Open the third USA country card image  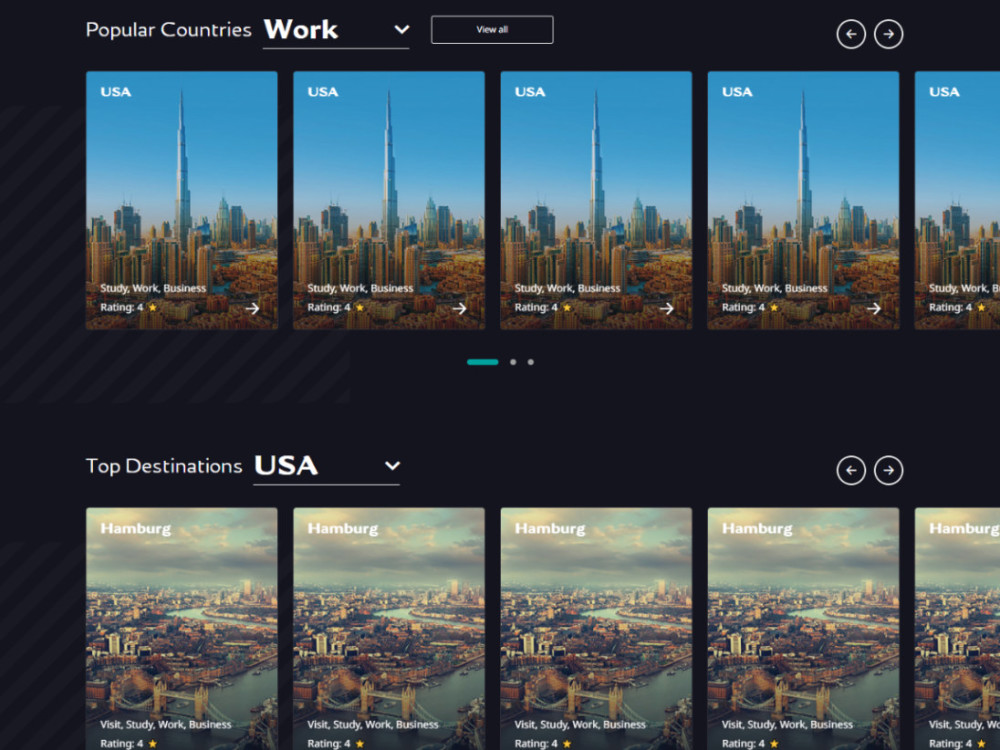[596, 200]
